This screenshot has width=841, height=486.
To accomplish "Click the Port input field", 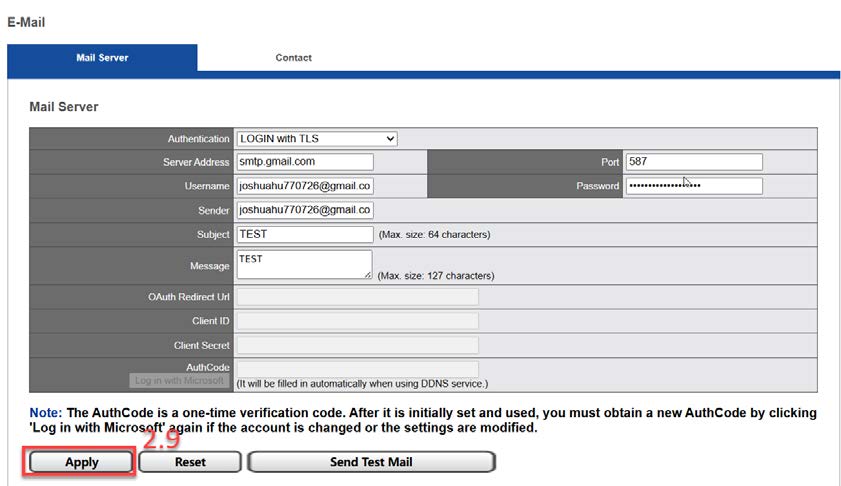I will coord(694,162).
